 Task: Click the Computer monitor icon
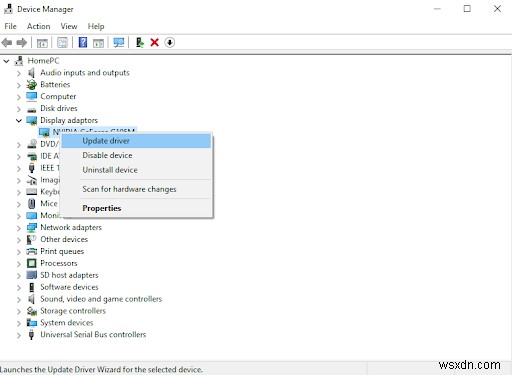(x=32, y=96)
